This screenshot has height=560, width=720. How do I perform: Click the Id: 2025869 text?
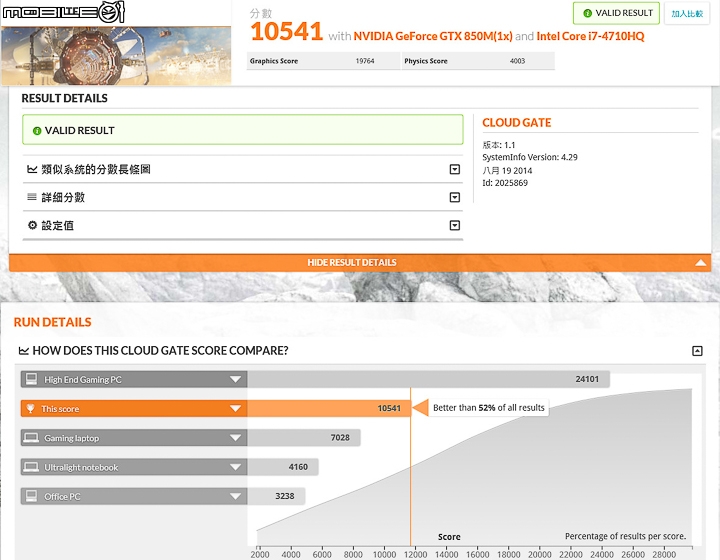click(x=505, y=183)
